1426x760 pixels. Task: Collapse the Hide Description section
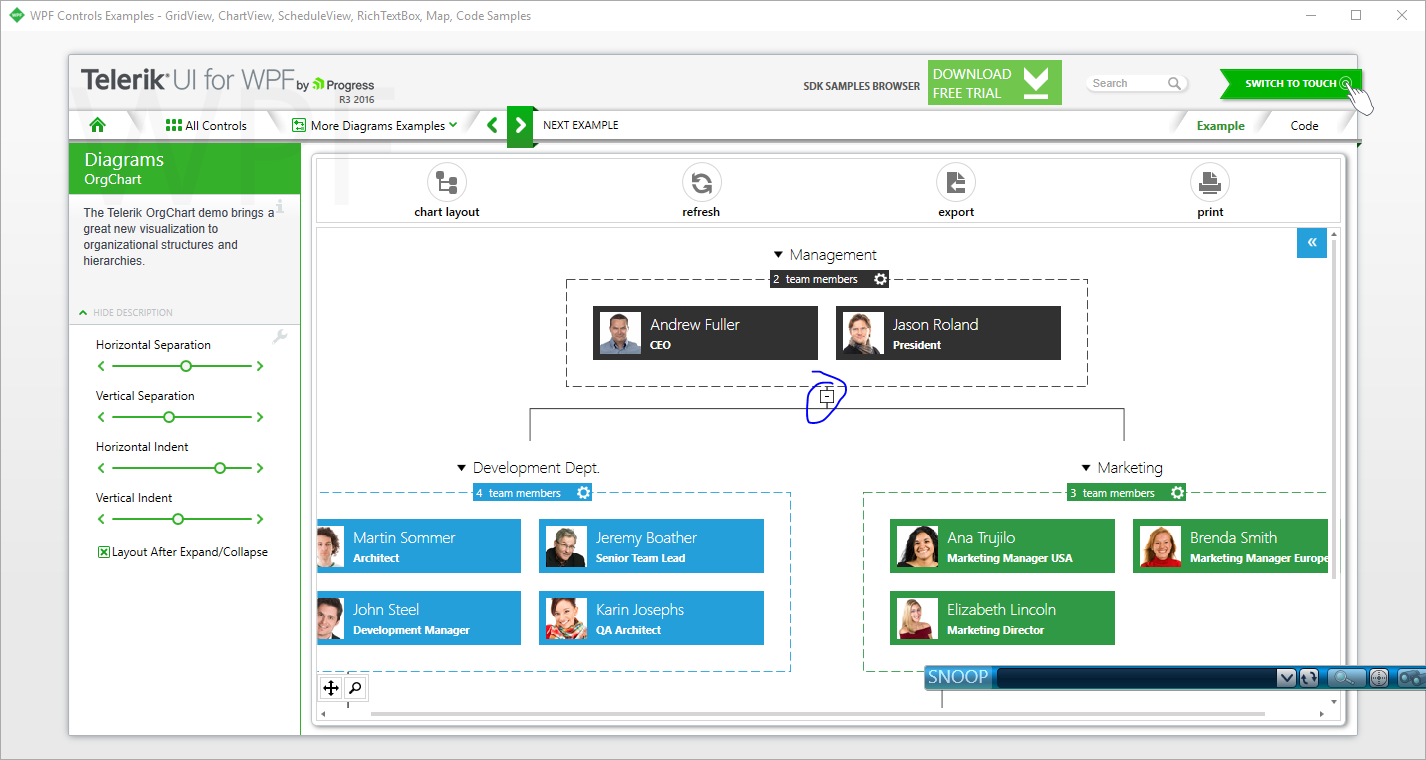tap(126, 313)
